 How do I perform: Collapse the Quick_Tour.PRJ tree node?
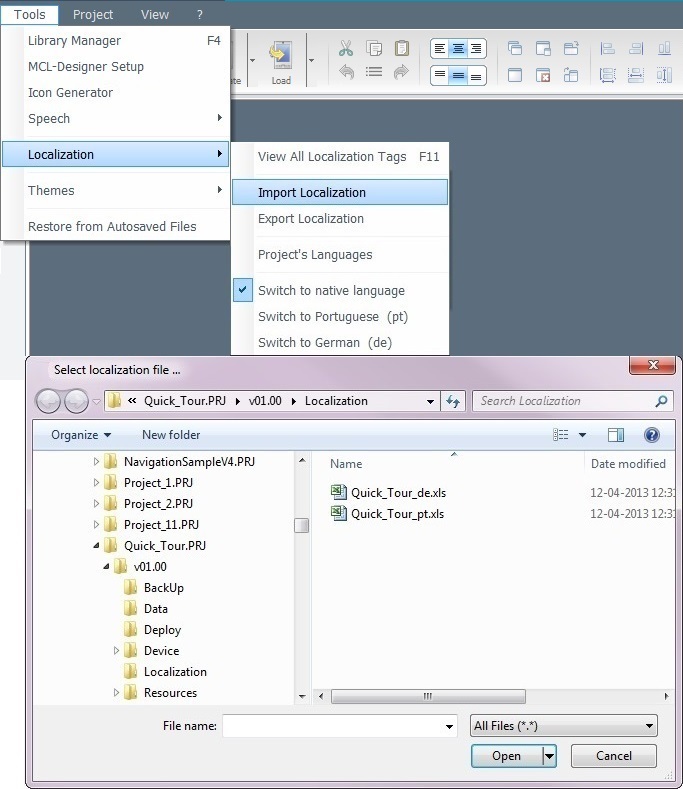pos(98,546)
